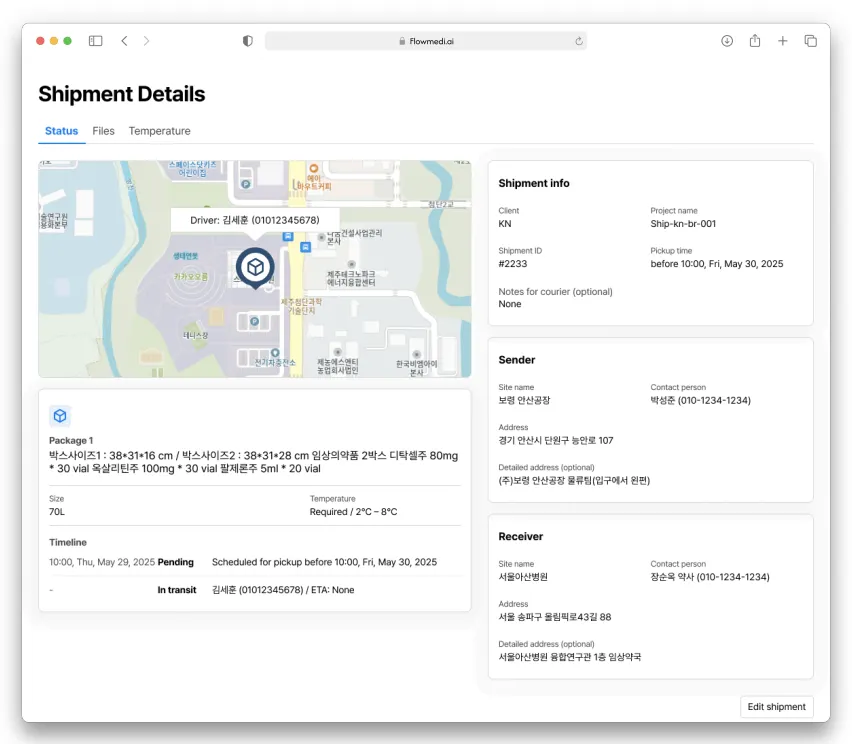This screenshot has height=744, width=852.
Task: Click the package marker pin on map
Action: [x=255, y=268]
